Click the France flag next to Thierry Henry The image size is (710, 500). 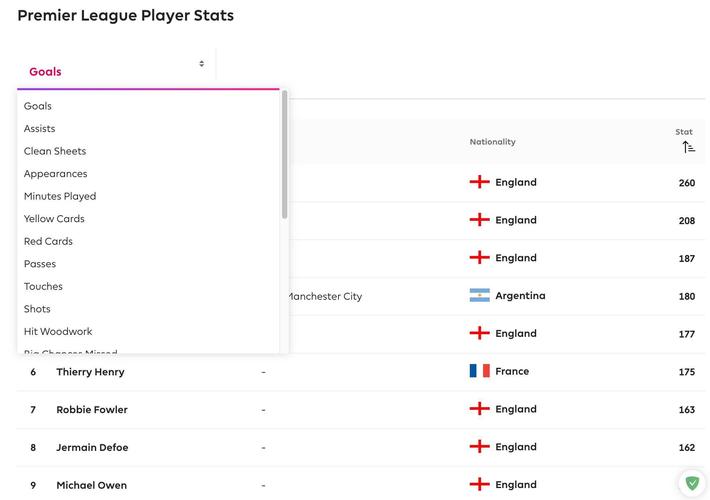(480, 371)
